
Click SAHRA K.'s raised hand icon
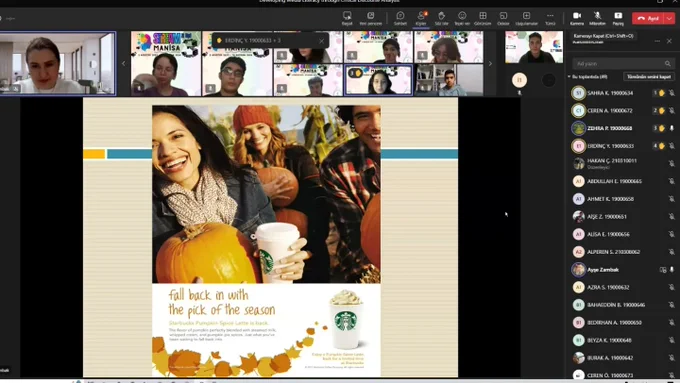[662, 93]
